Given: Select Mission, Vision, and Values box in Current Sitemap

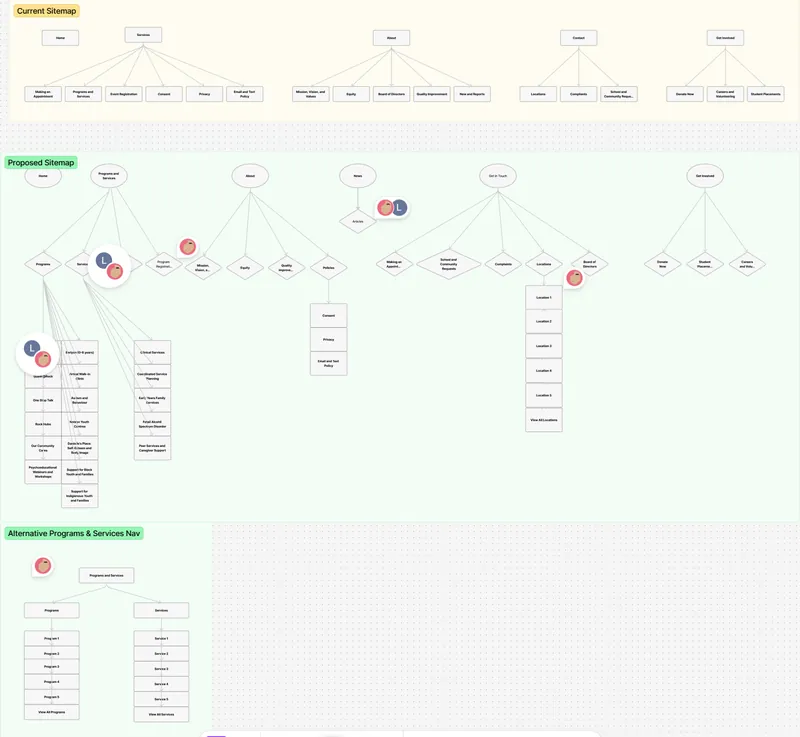Looking at the screenshot, I should coord(311,94).
